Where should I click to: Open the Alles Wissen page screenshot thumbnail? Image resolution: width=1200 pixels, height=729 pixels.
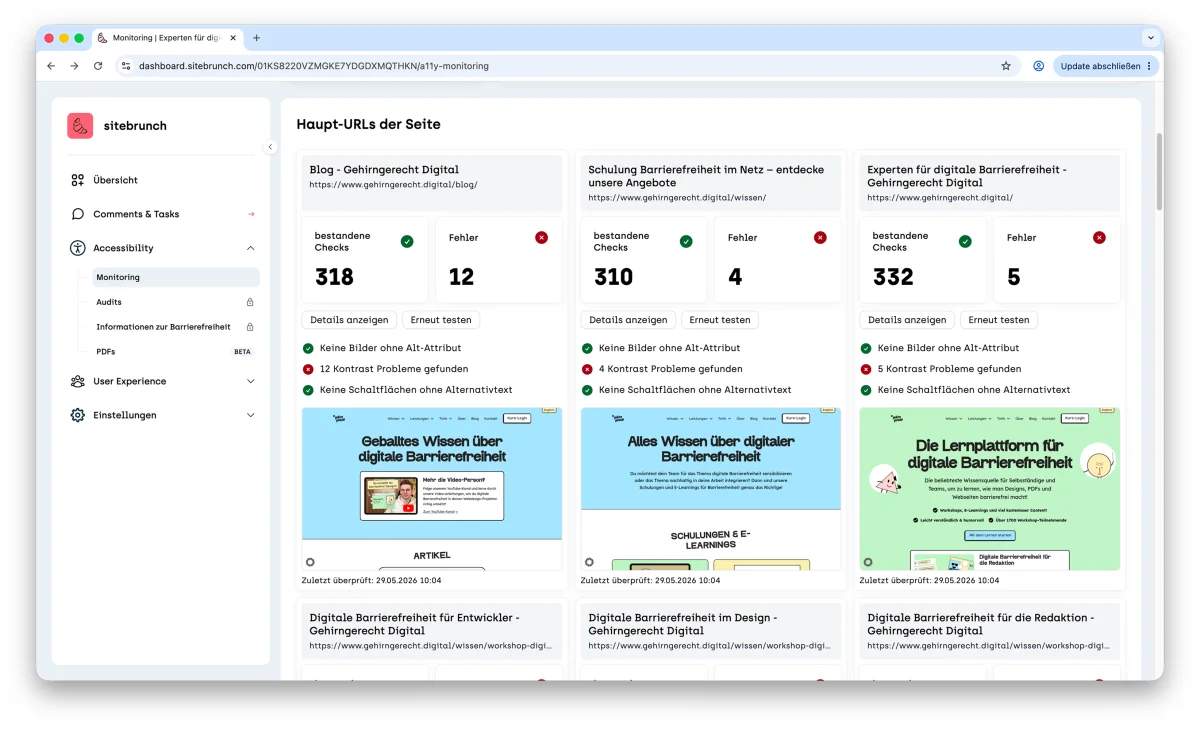711,489
